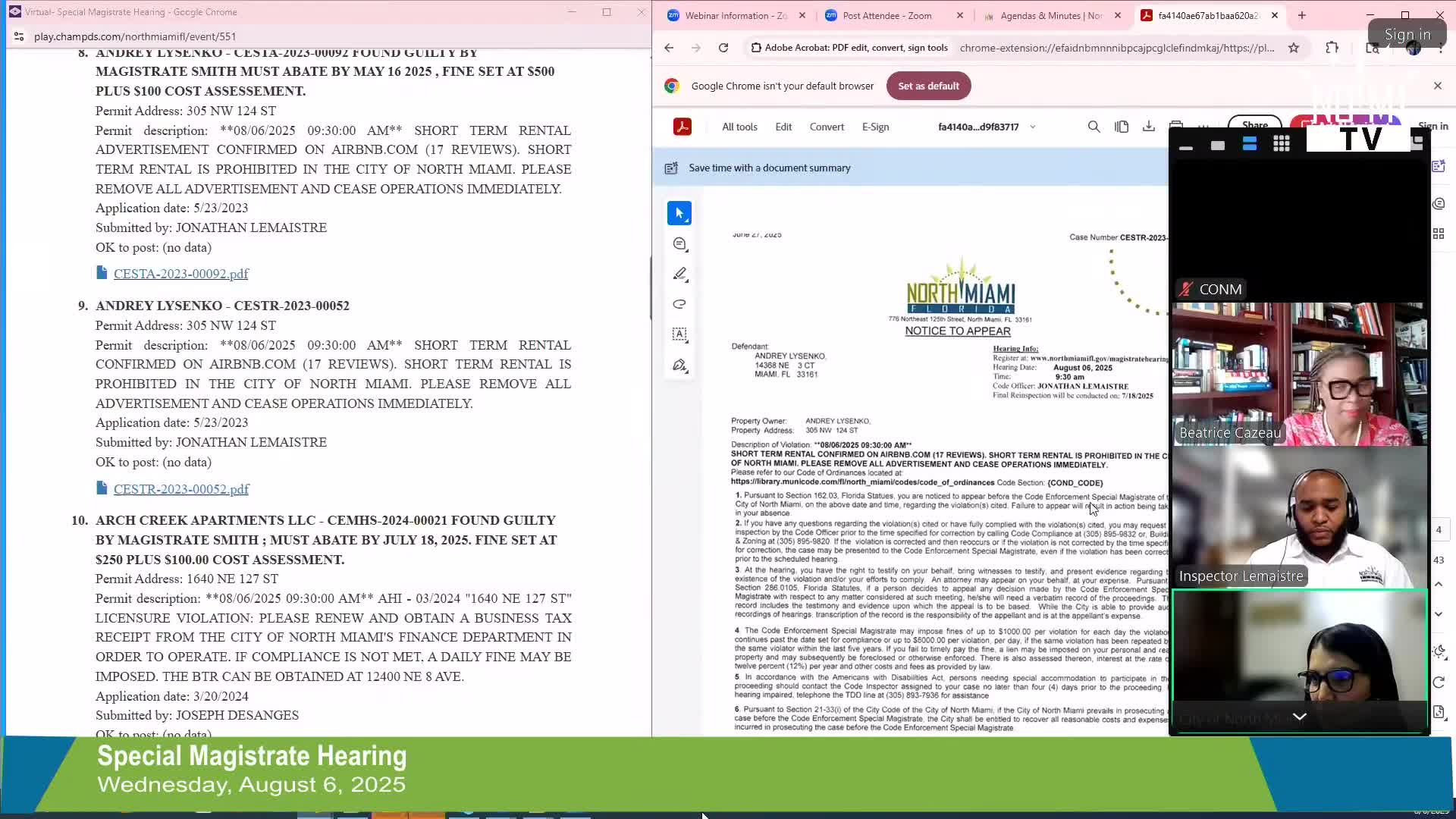Image resolution: width=1456 pixels, height=819 pixels.
Task: Choose the Add comment tool in sidebar
Action: pos(679,244)
